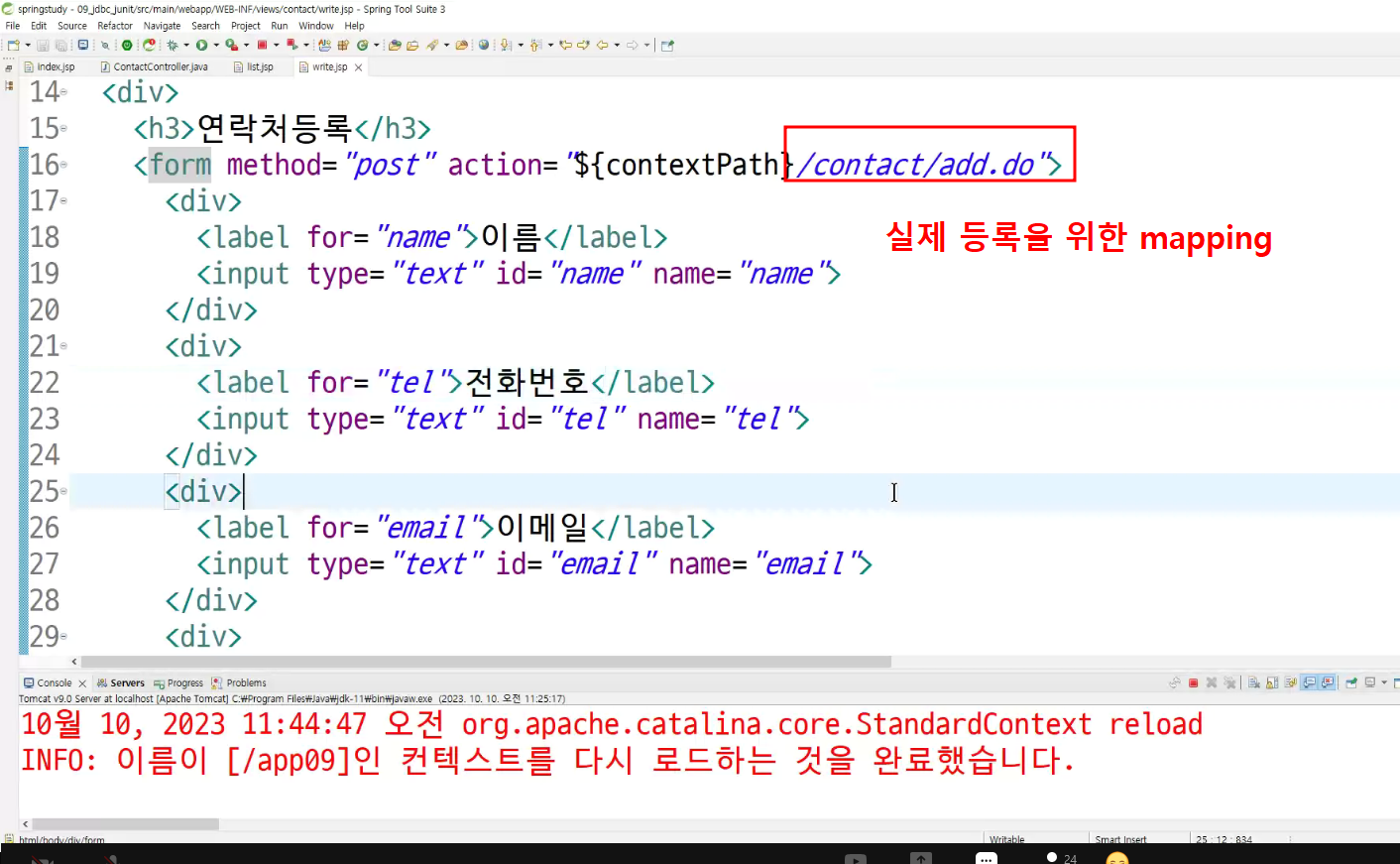The image size is (1400, 864).
Task: Click the console horizontal scrollbar
Action: [125, 824]
